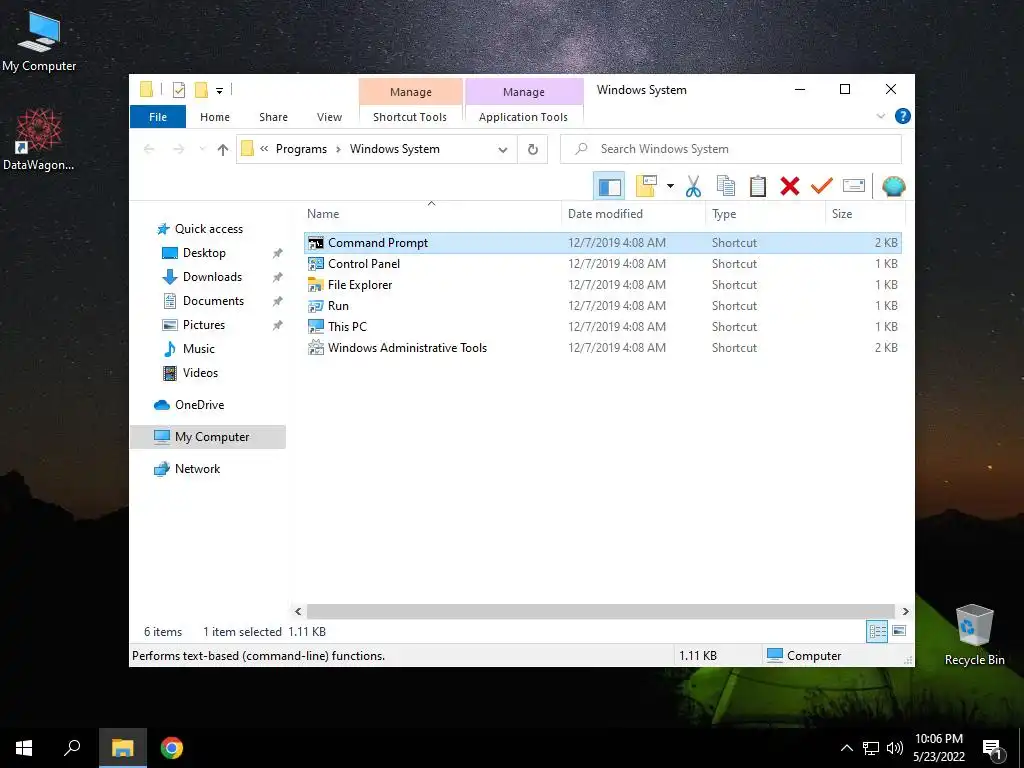Click the orange checkmark Properties icon
Viewport: 1024px width, 768px height.
pos(822,187)
